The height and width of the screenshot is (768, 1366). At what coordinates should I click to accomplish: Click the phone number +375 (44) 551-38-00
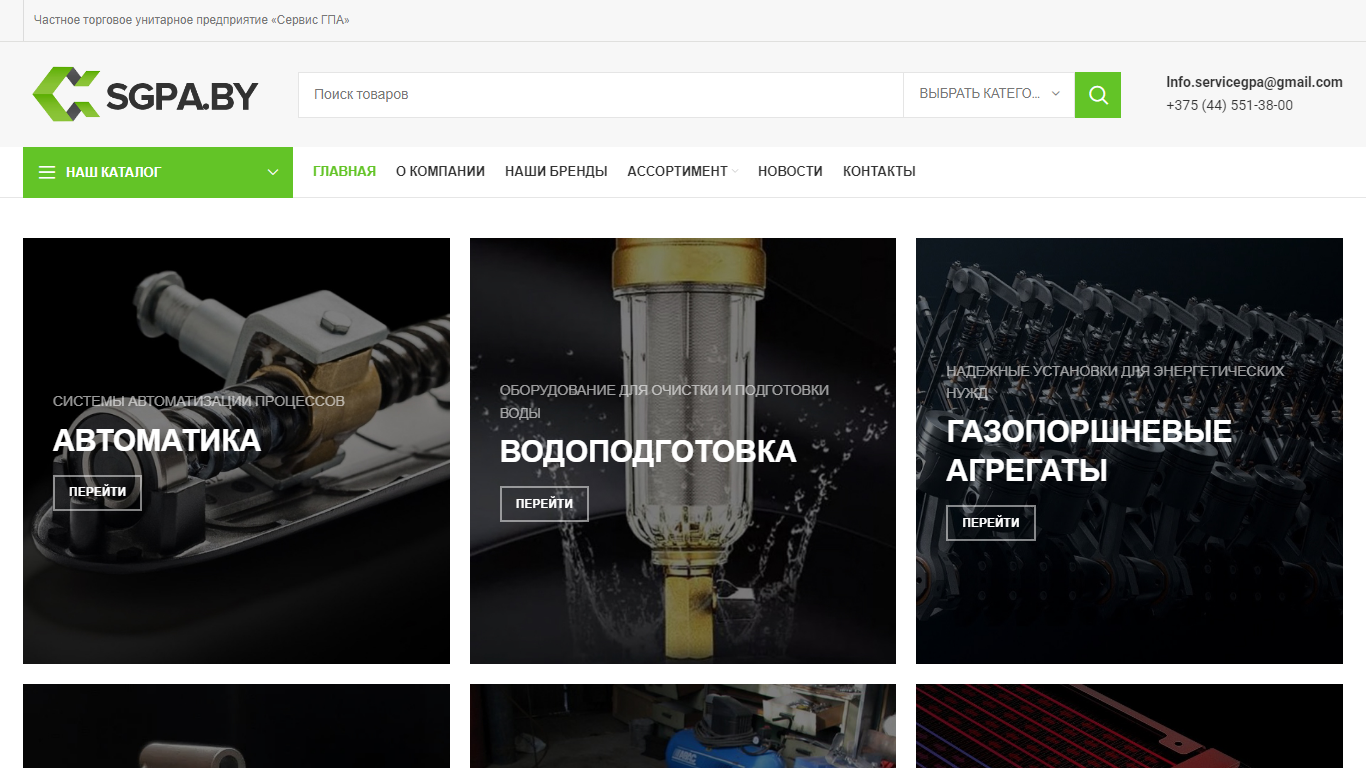click(1229, 105)
